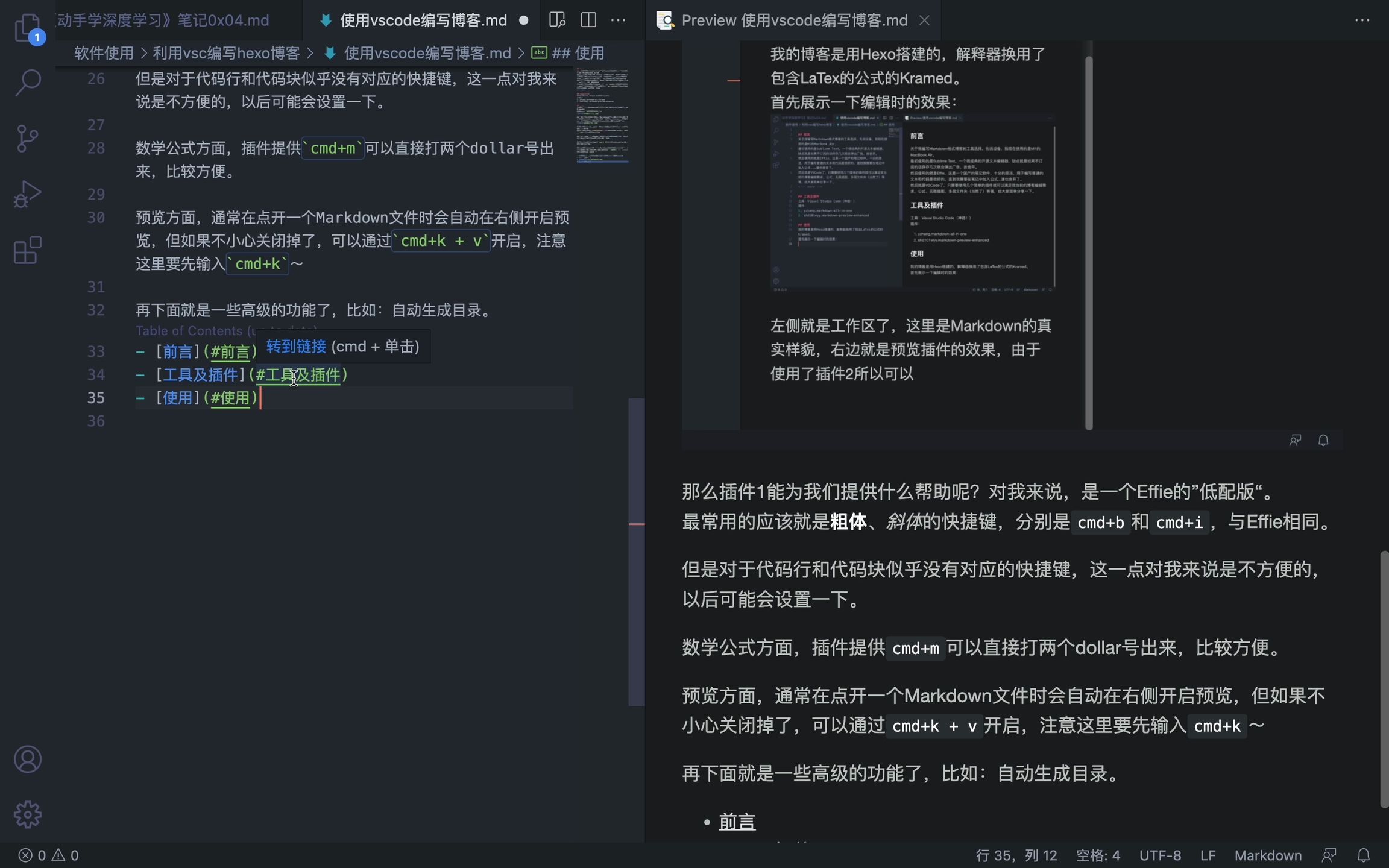Click the feedback icon inside preview image
Screen dimensions: 1389x868
point(1295,440)
